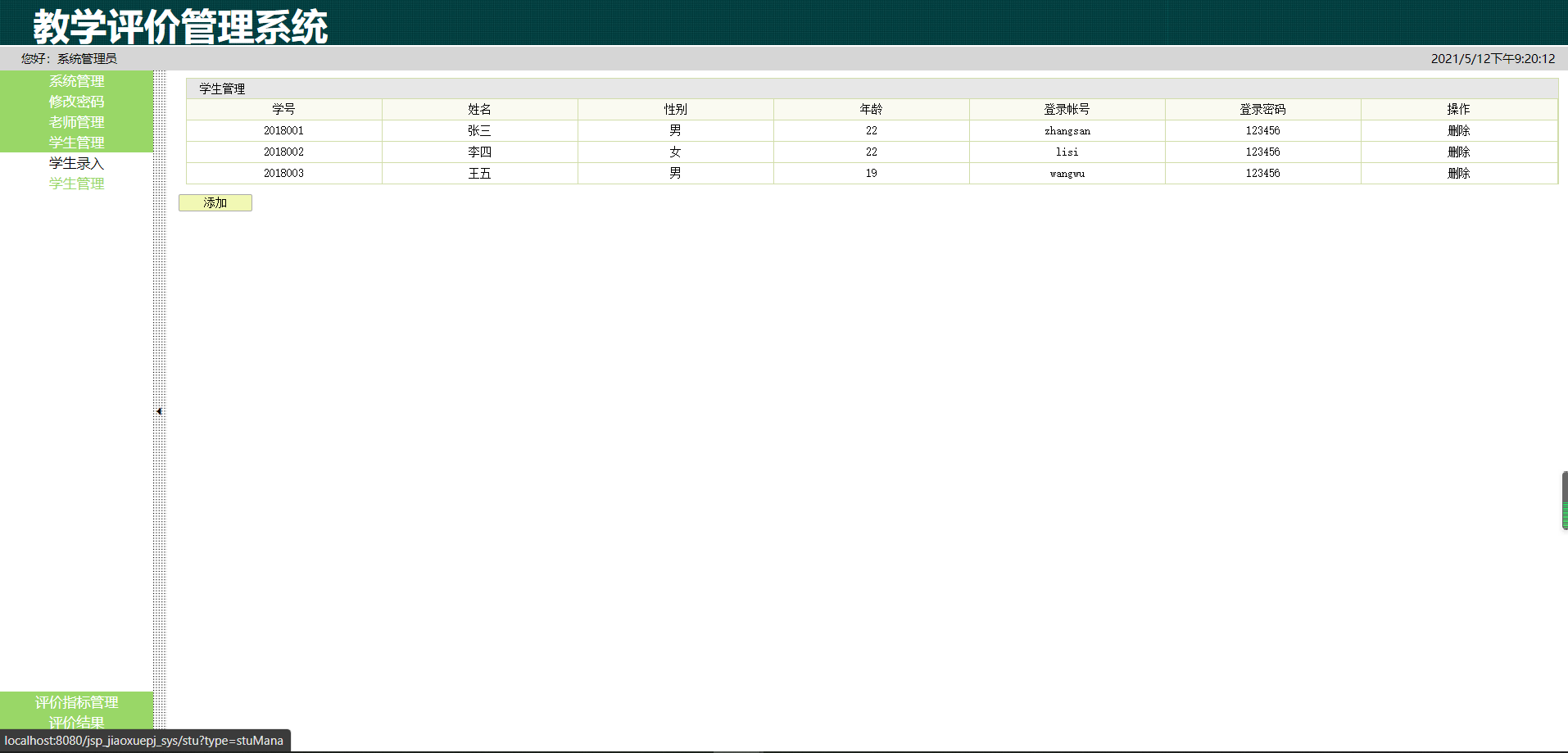This screenshot has width=1568, height=753.
Task: Open the 学生录入 submenu link
Action: coord(76,163)
